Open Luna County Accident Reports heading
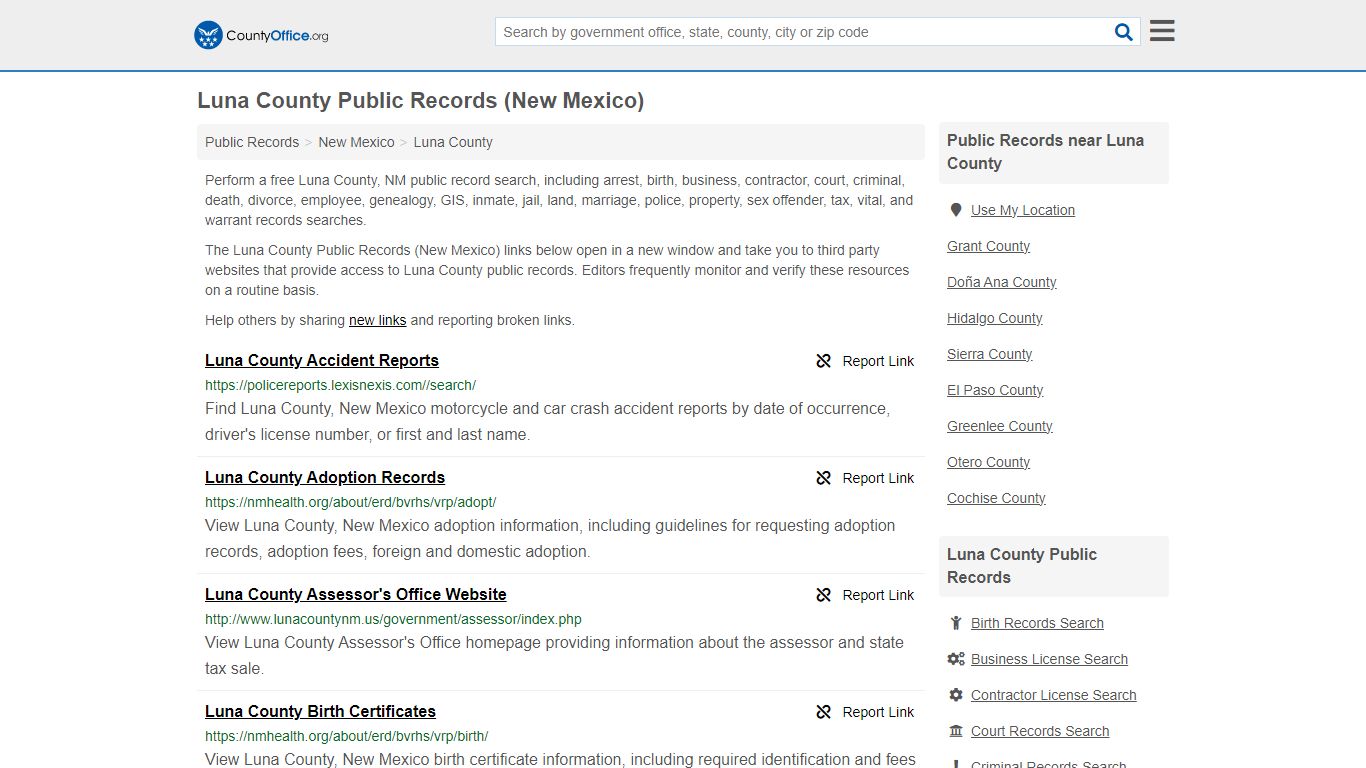Viewport: 1366px width, 768px height. click(322, 361)
